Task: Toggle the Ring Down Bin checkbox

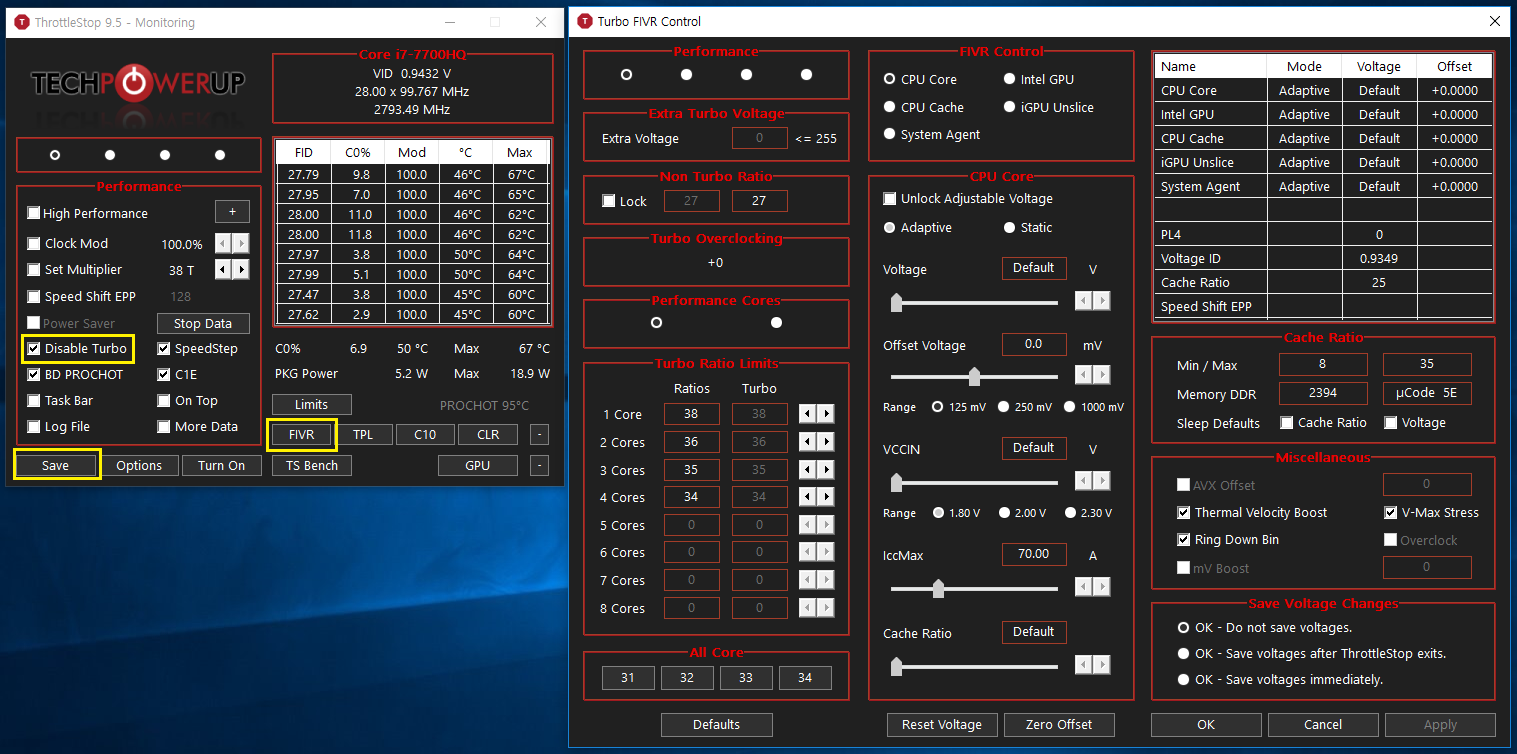Action: 1184,539
